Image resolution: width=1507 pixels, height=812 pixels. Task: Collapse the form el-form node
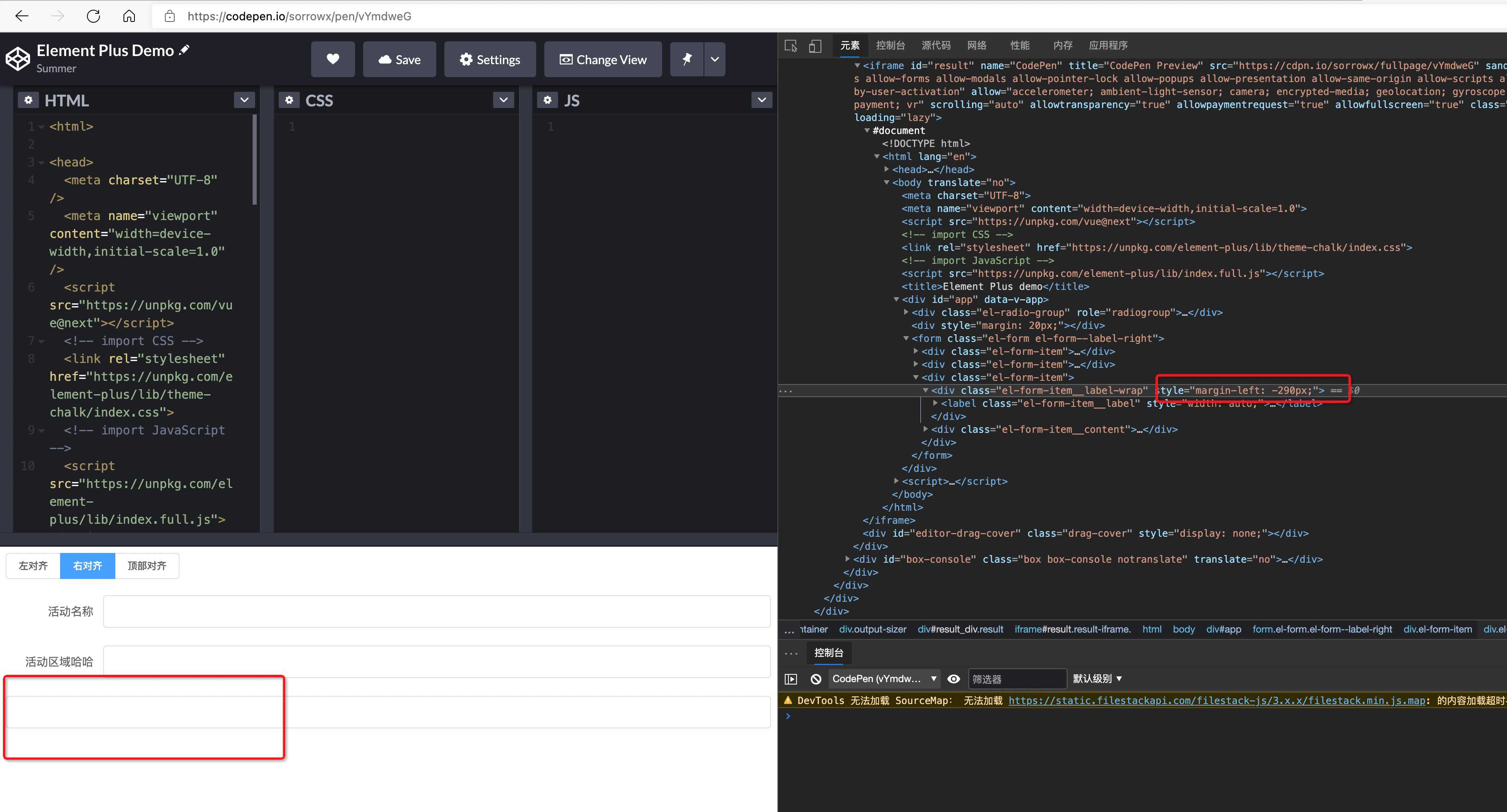pyautogui.click(x=906, y=339)
